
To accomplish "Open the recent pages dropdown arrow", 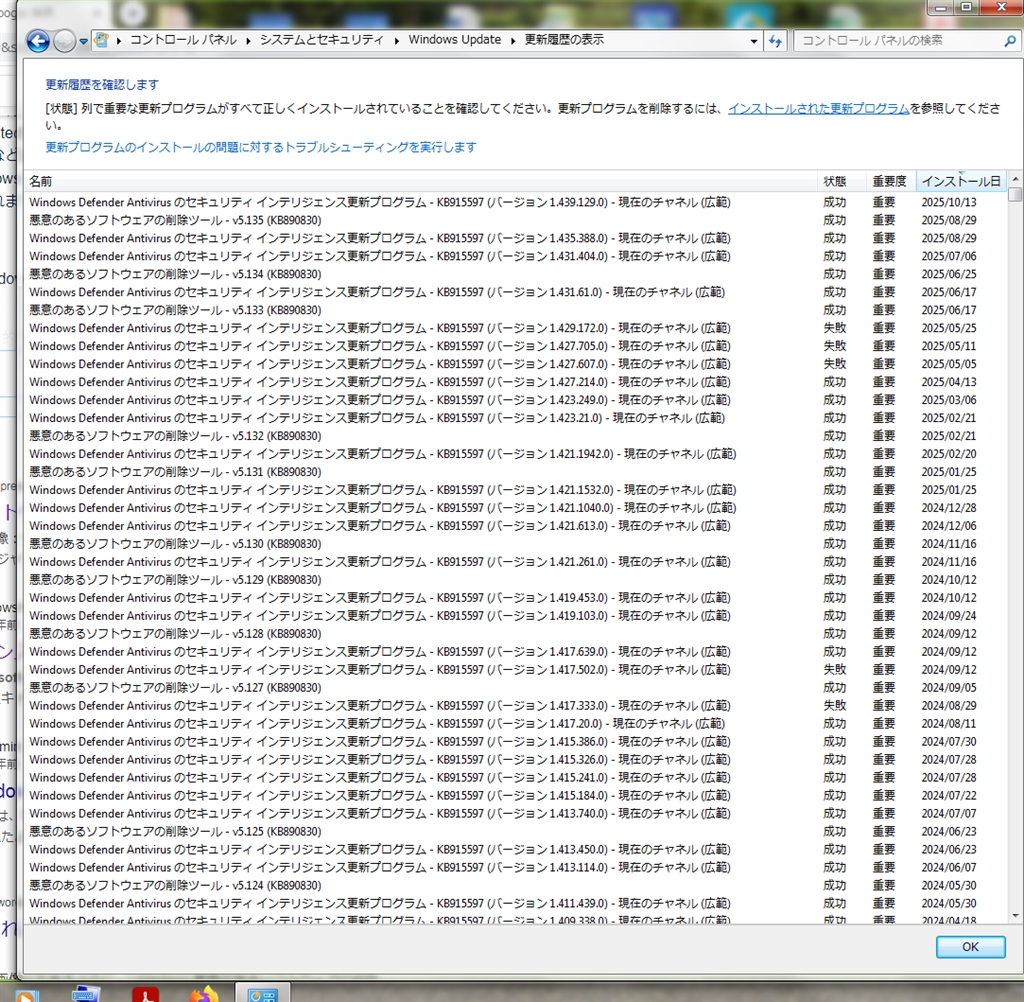I will (84, 42).
